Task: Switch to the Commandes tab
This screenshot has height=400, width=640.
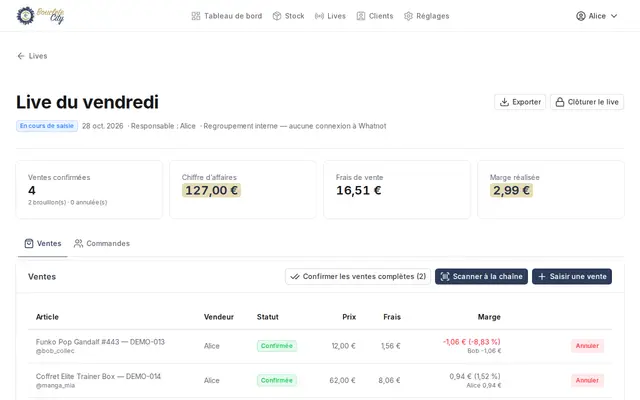Action: coord(102,244)
